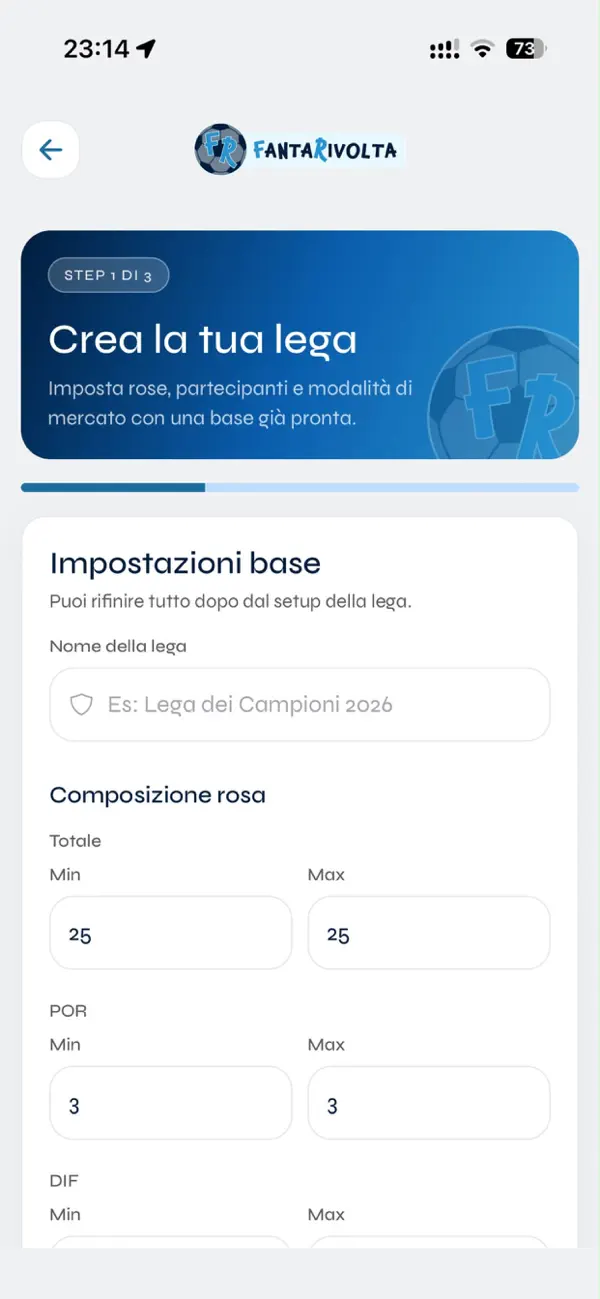Screen dimensions: 600x1299
Task: Tap the location arrow next to the time
Action: [x=147, y=49]
